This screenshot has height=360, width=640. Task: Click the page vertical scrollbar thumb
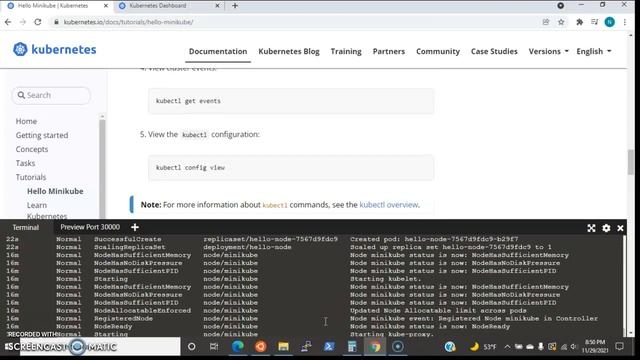tap(631, 162)
